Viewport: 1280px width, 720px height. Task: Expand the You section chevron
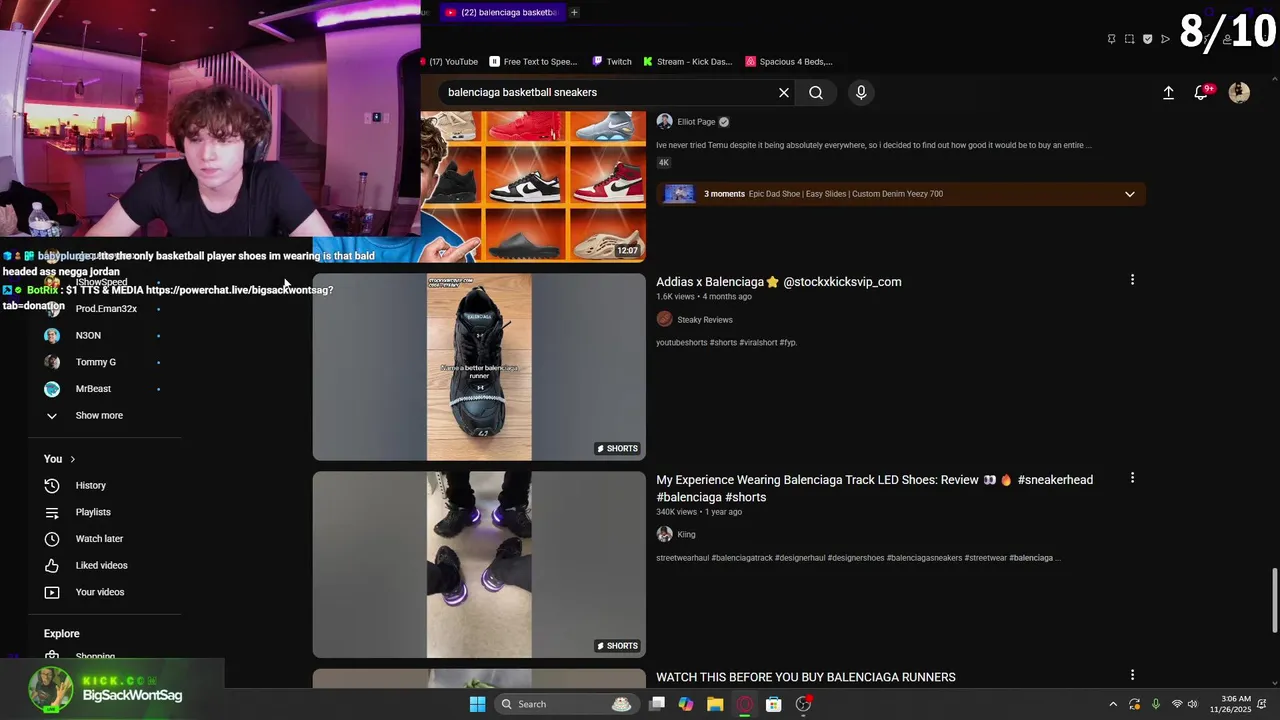pos(72,459)
